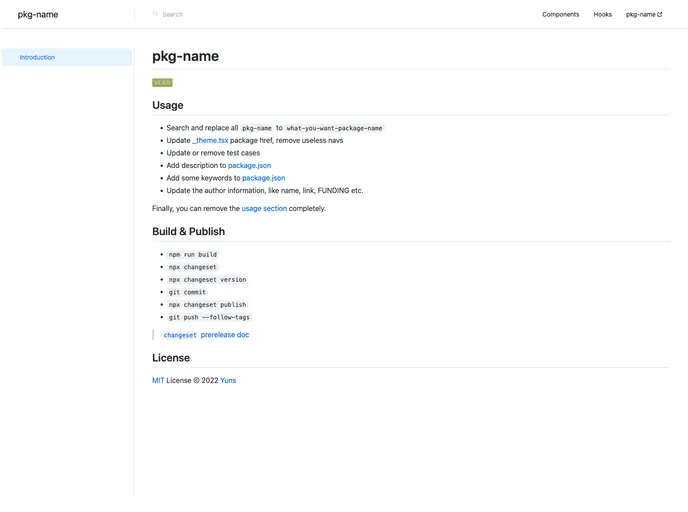Click the external link icon next to pkg-name

coord(659,14)
